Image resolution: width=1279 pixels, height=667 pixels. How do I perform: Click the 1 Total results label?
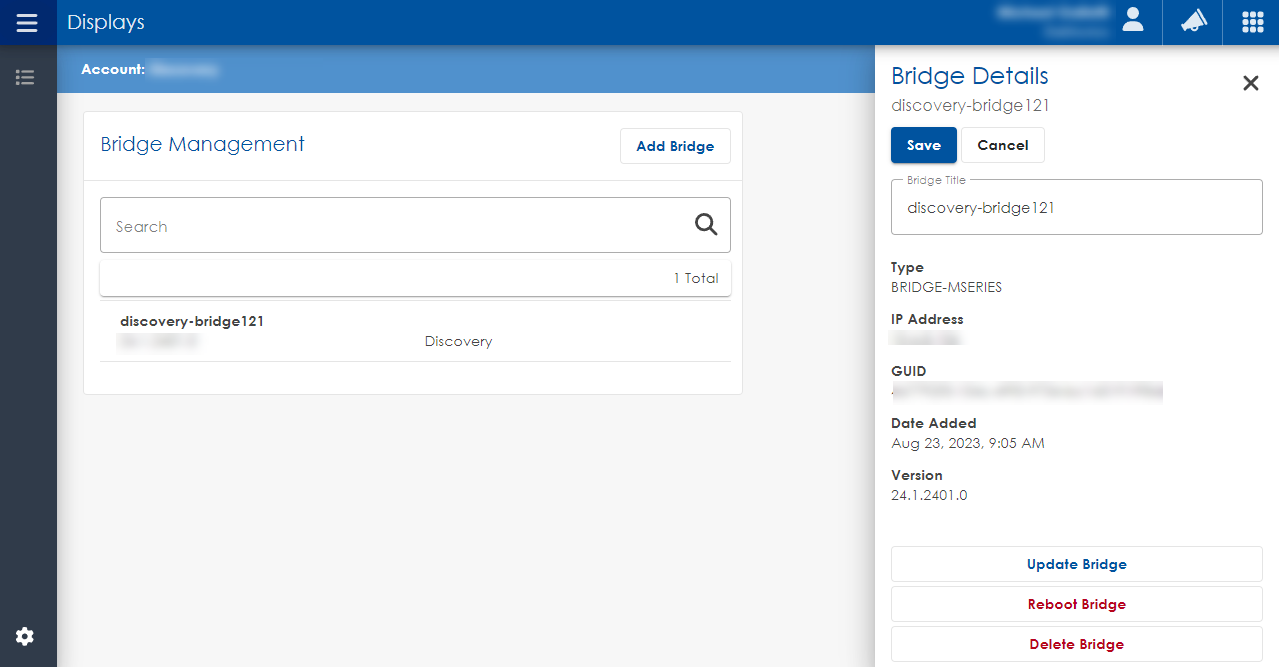tap(696, 278)
